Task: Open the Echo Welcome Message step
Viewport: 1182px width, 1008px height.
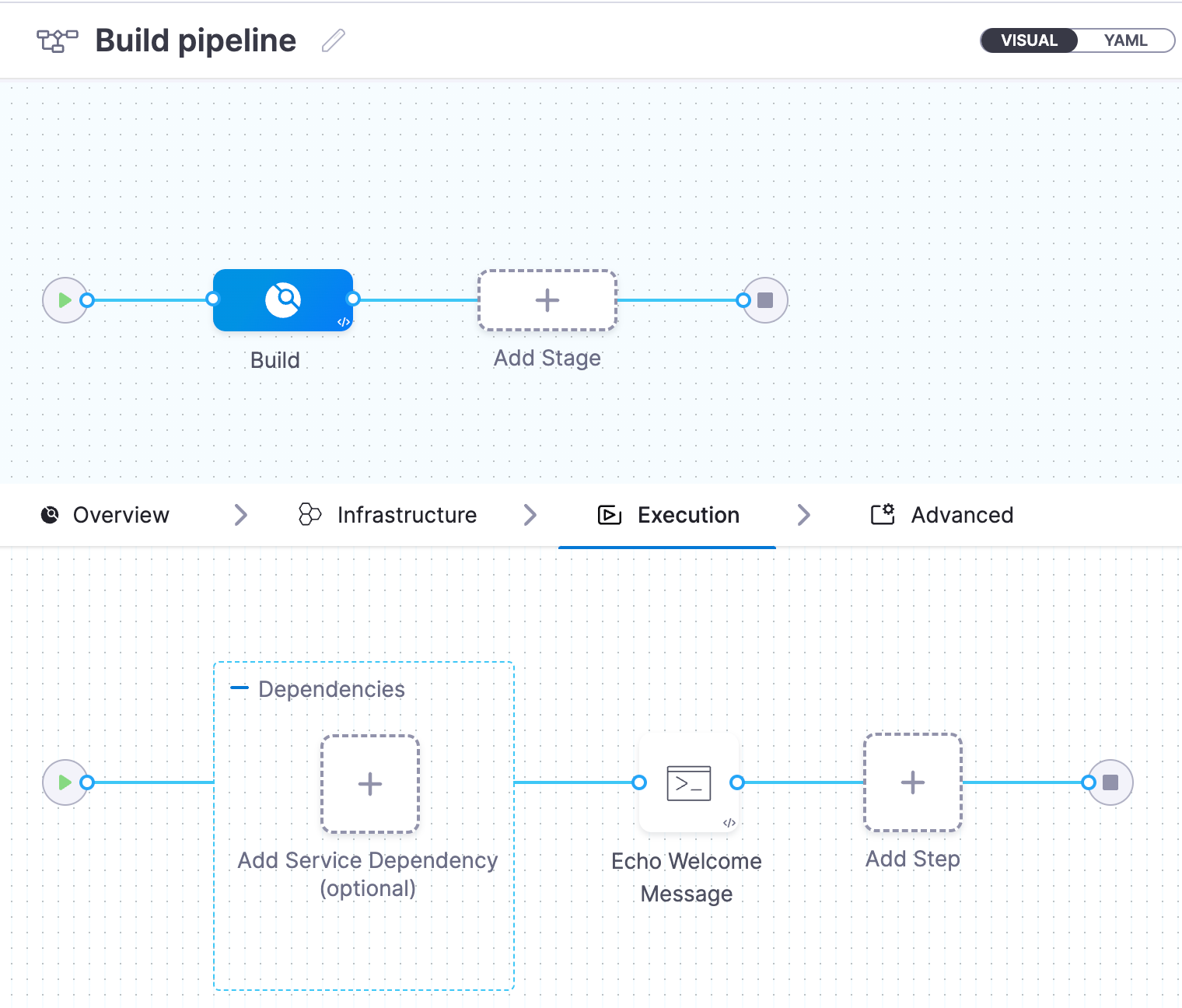Action: [687, 783]
